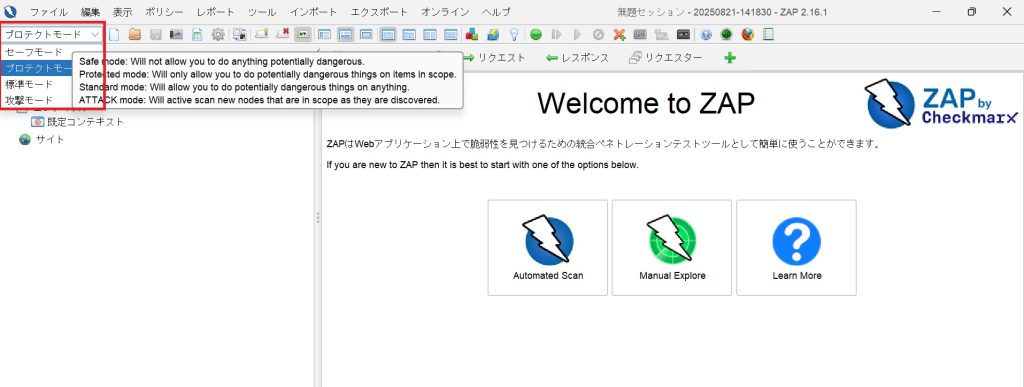Click the Manual Explore button
Screen dimensions: 1024x387
click(672, 248)
